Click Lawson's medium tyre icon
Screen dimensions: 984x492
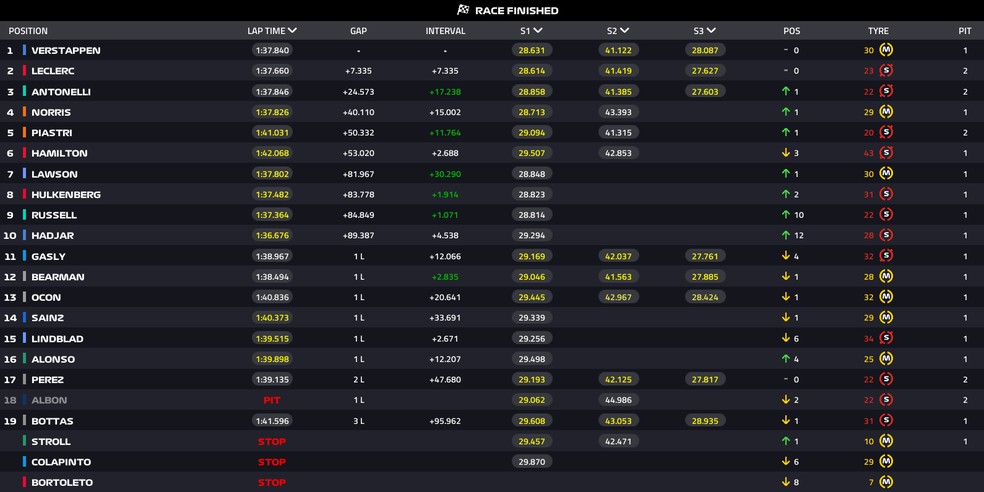pos(886,174)
